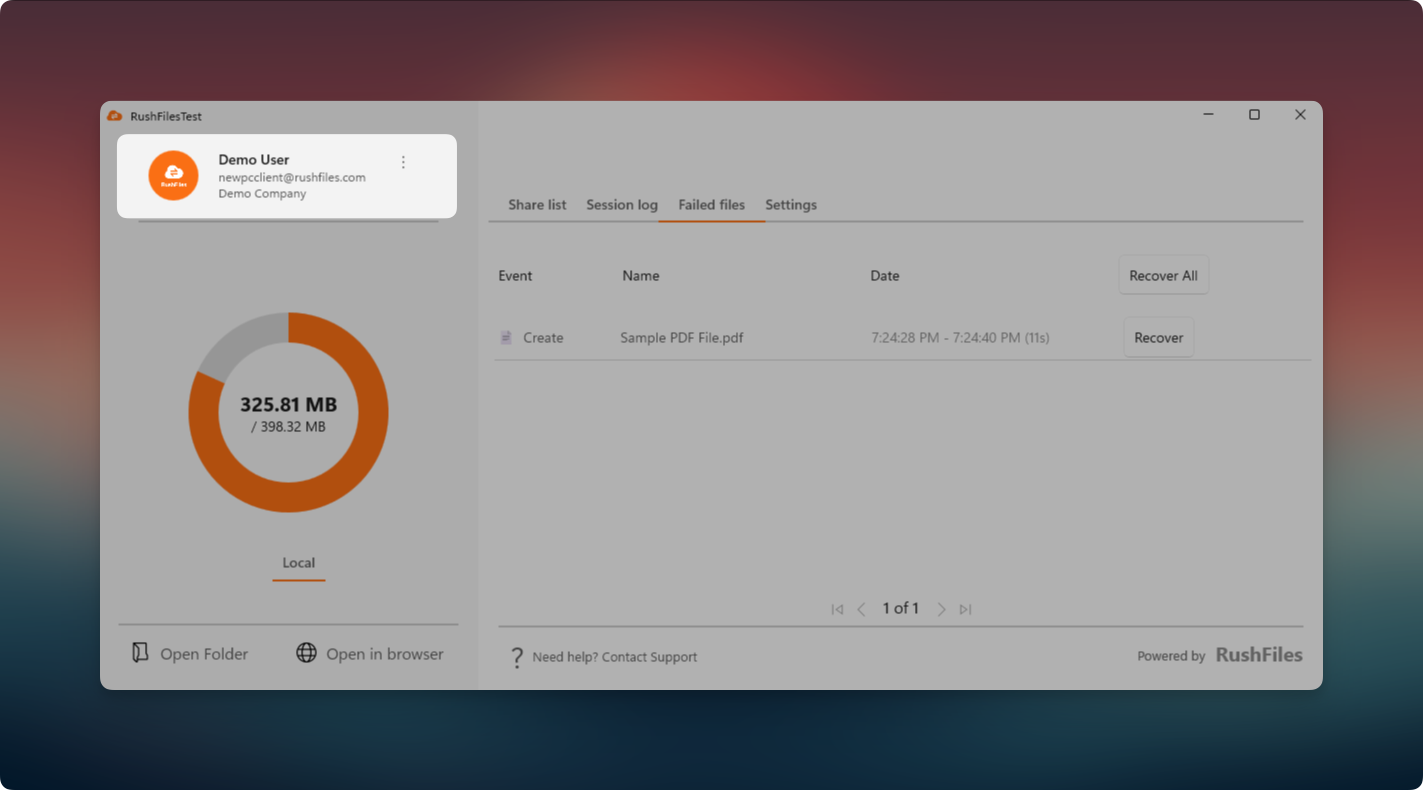Image resolution: width=1423 pixels, height=790 pixels.
Task: Click the Event column header
Action: coord(515,276)
